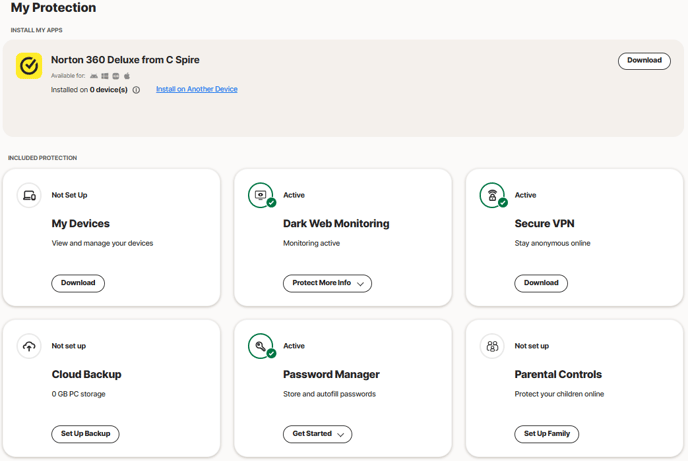Click the Cloud Backup upload icon
The height and width of the screenshot is (461, 688).
point(29,346)
